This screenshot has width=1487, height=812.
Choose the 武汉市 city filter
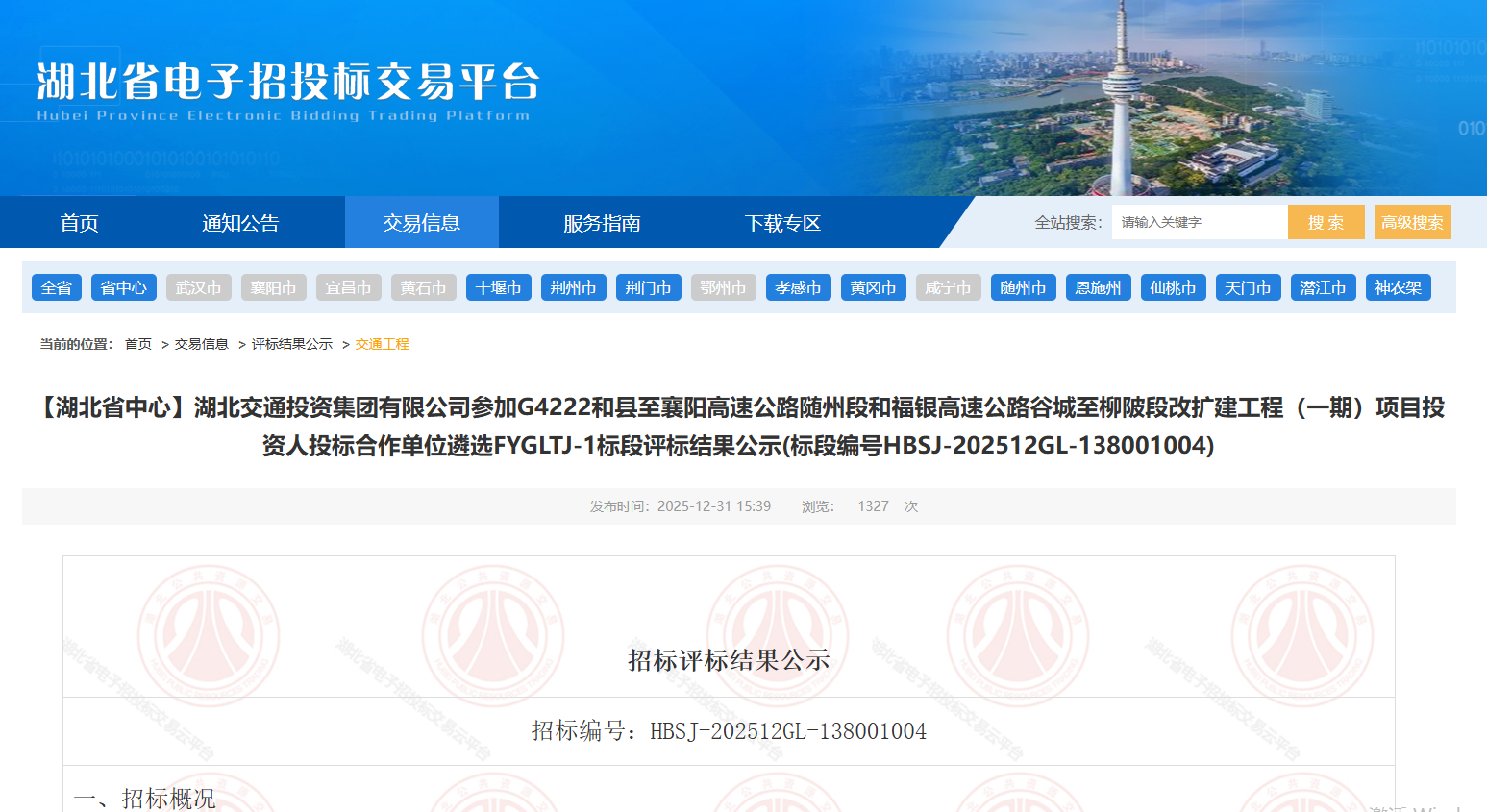199,287
